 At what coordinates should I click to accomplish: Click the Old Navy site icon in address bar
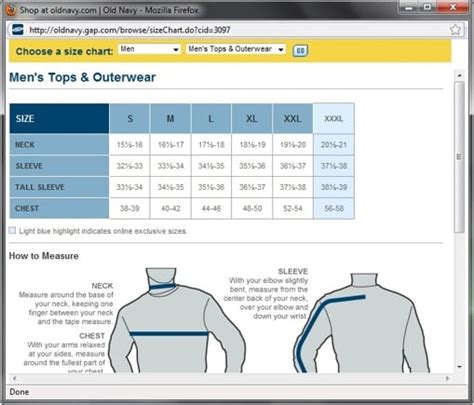(x=17, y=30)
